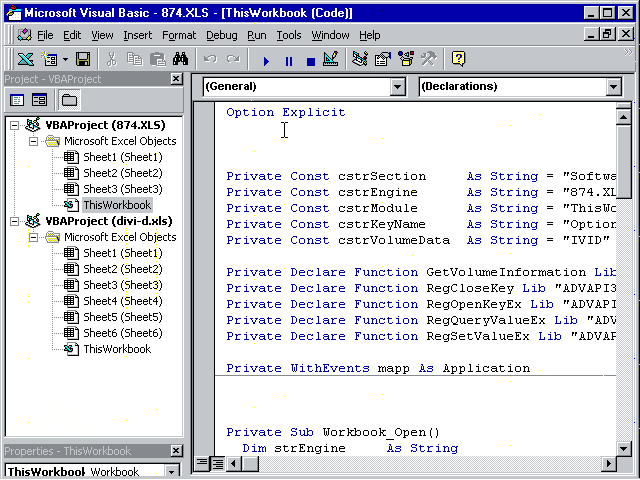Viewport: 640px width, 480px height.
Task: Toggle Folders view in Project panel
Action: [x=69, y=100]
